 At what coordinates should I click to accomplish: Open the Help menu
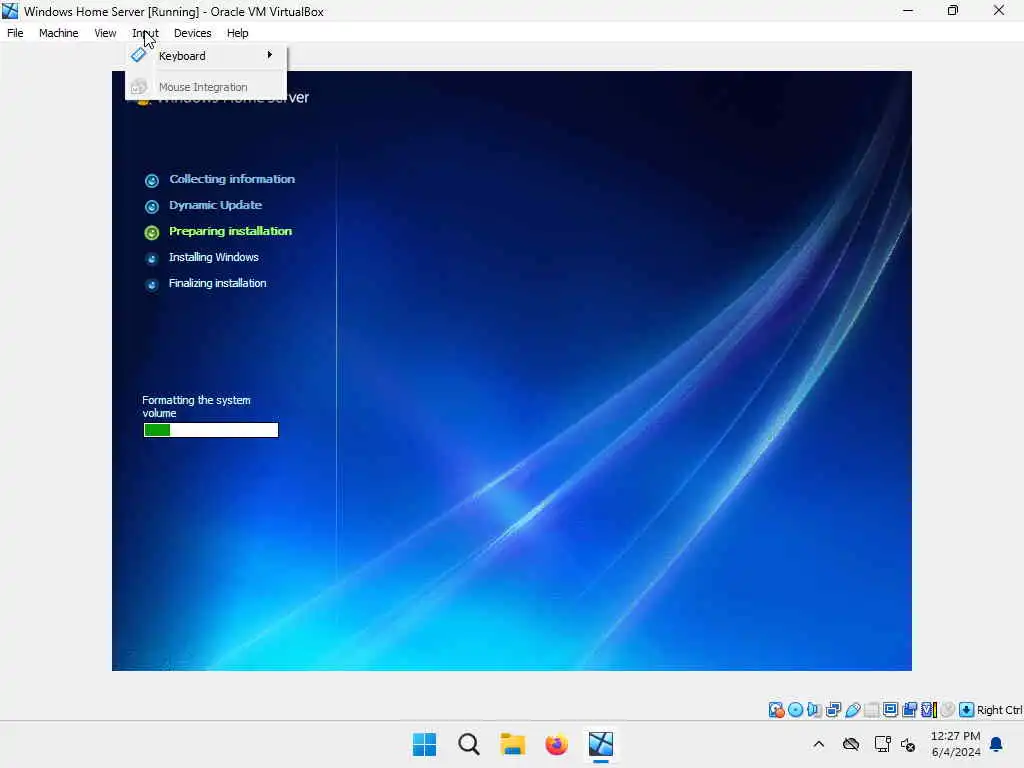point(237,33)
